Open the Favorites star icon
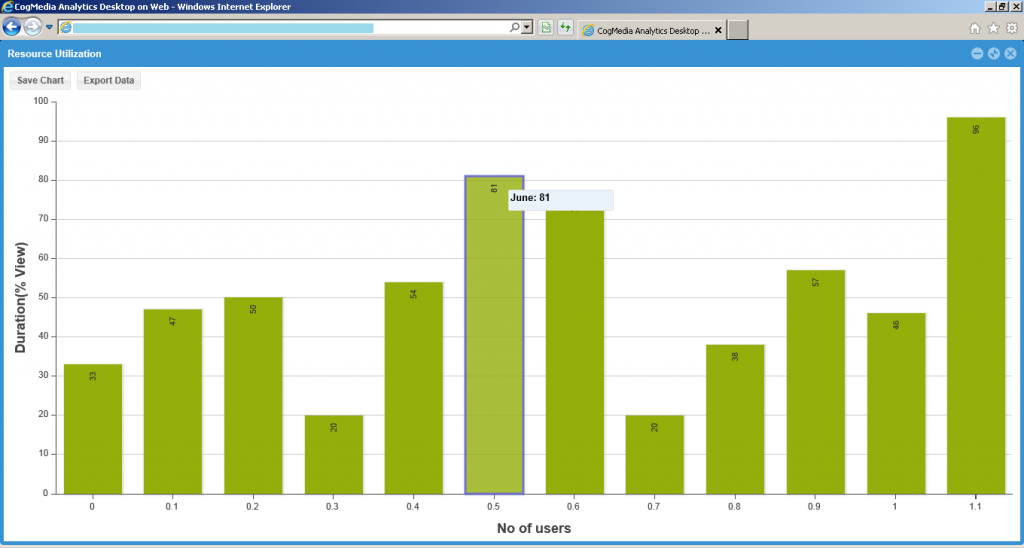The image size is (1024, 548). (x=993, y=28)
